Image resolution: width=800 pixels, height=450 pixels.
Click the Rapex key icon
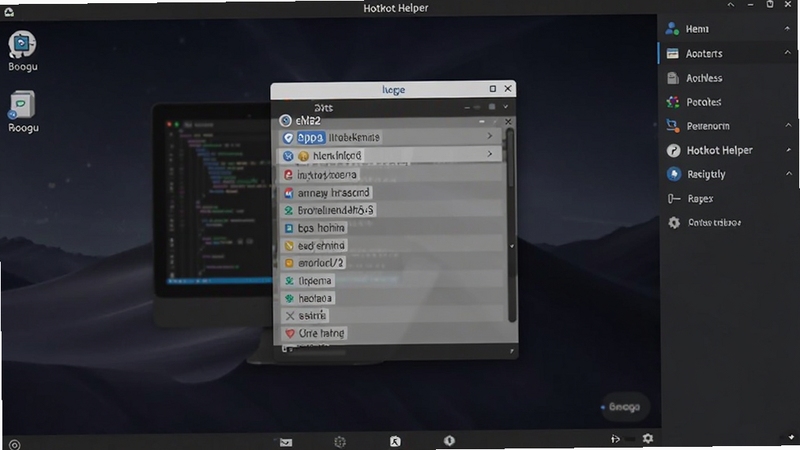pos(673,198)
